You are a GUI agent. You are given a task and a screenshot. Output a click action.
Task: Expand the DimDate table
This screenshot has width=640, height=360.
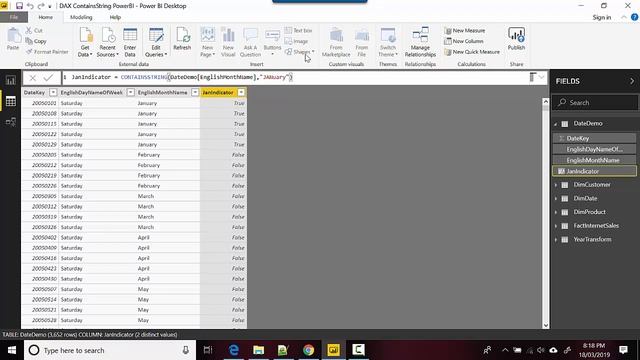(x=556, y=198)
